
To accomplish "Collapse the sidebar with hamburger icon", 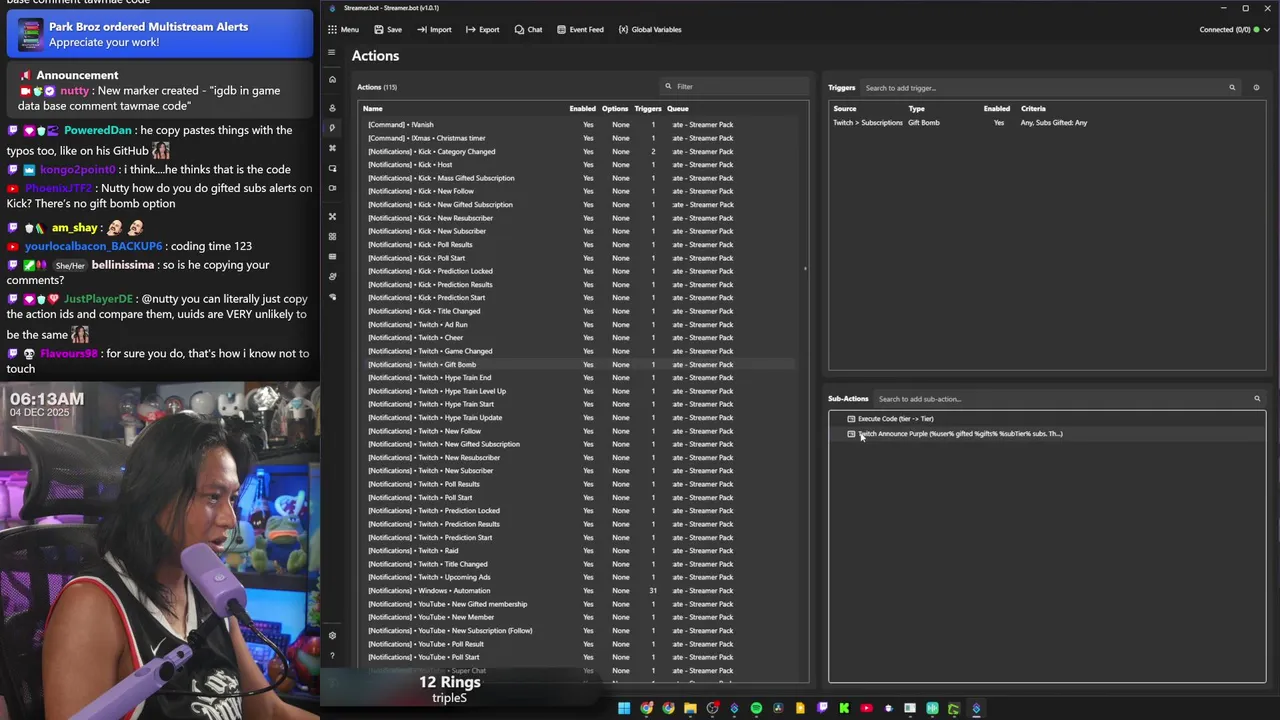I will tap(332, 52).
